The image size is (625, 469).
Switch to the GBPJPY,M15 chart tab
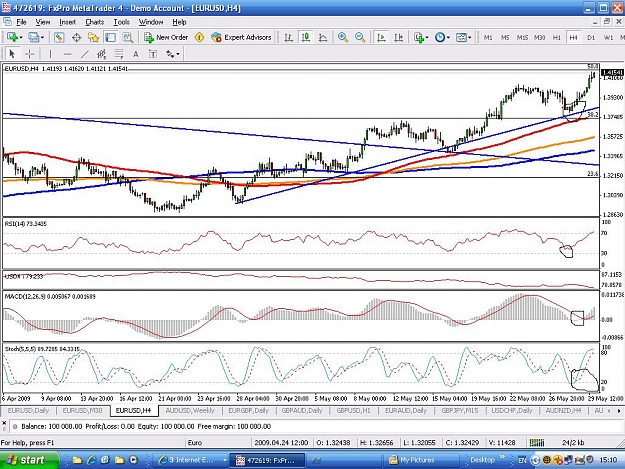pyautogui.click(x=460, y=410)
